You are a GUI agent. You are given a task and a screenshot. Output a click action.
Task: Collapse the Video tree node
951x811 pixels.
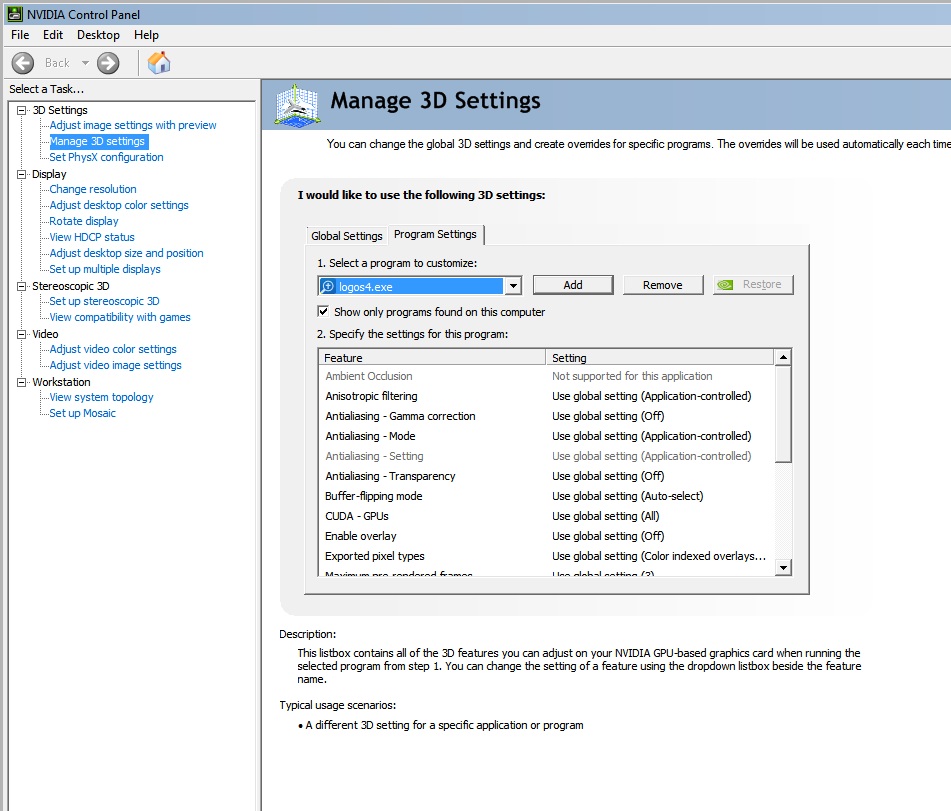22,334
